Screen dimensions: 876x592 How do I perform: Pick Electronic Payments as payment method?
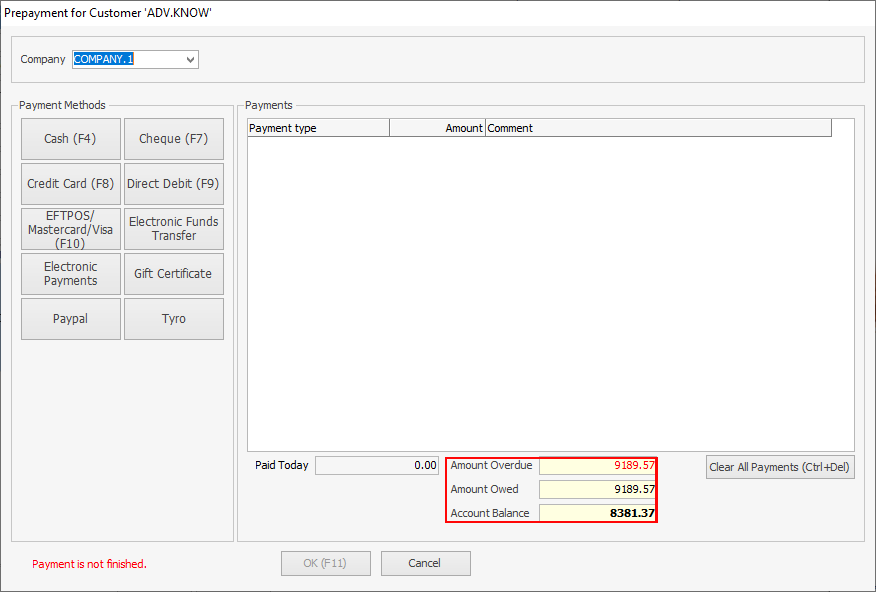coord(70,273)
